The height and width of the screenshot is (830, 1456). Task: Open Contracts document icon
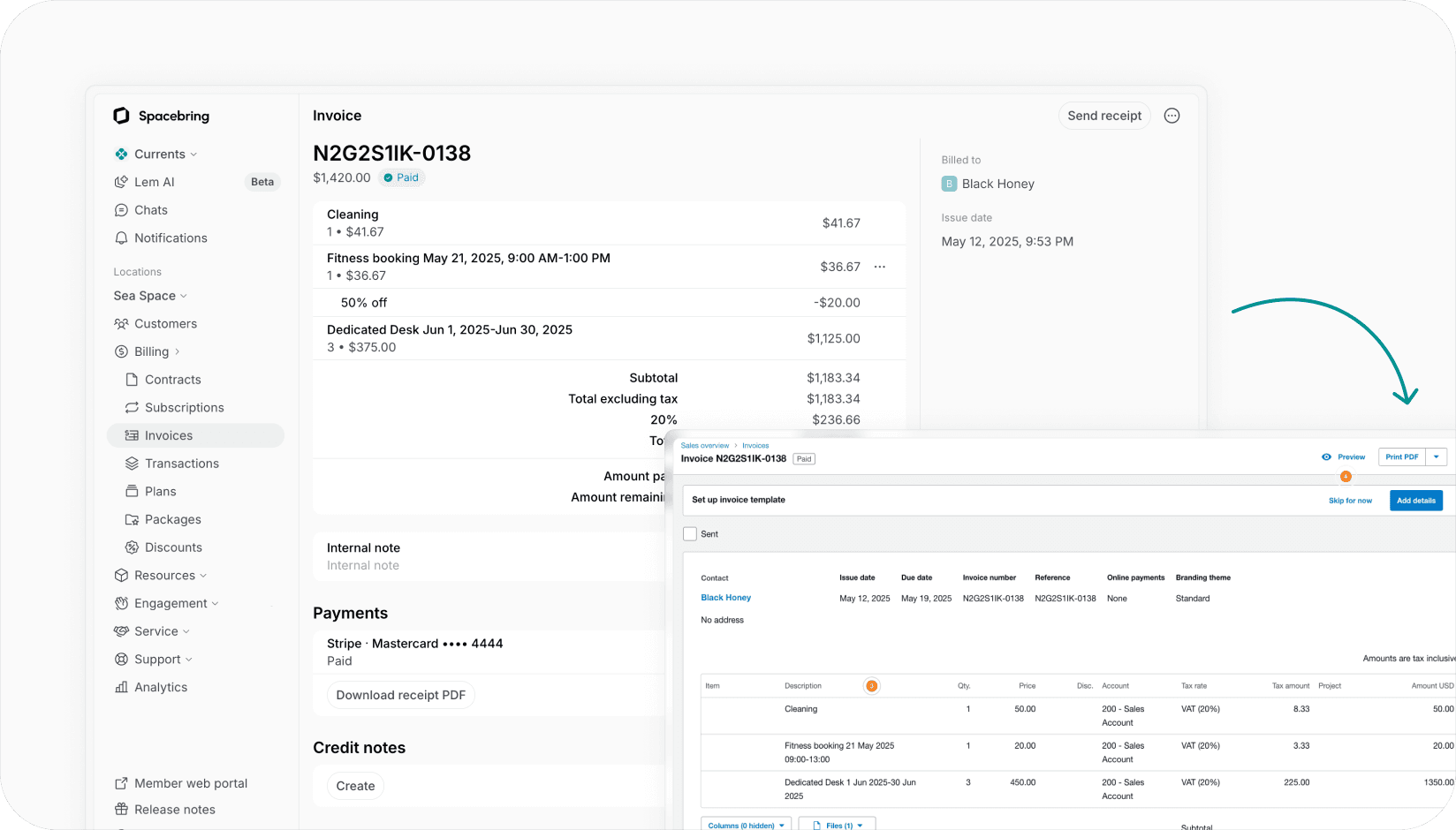(132, 380)
